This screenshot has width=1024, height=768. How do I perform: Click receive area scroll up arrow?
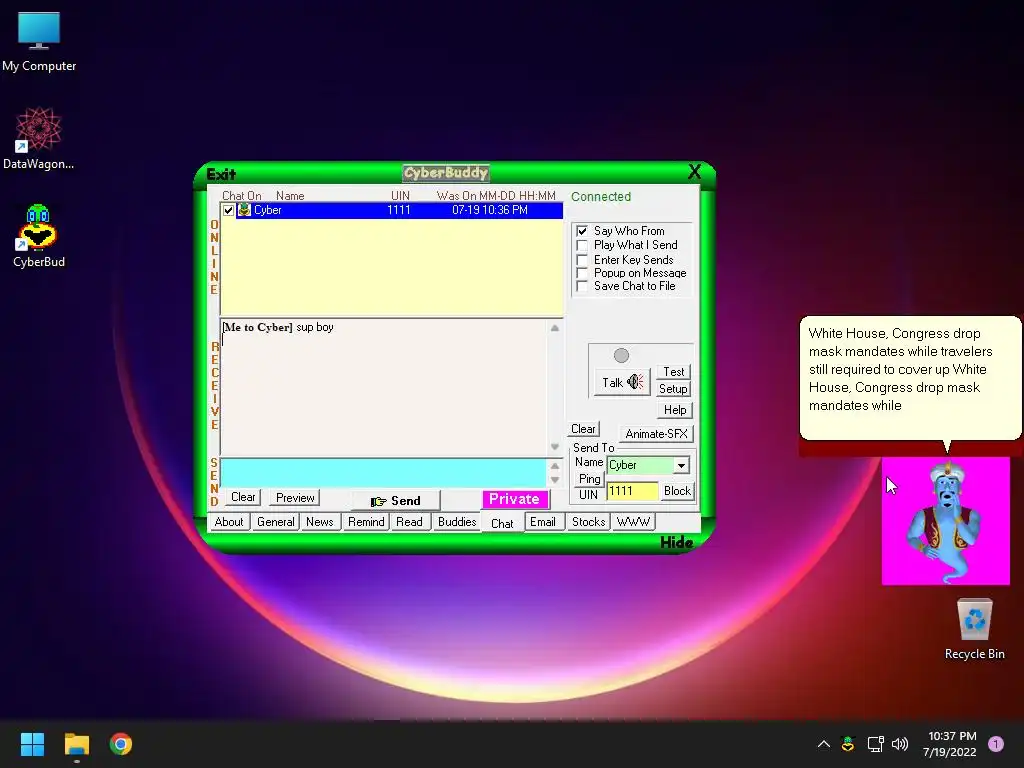[554, 328]
